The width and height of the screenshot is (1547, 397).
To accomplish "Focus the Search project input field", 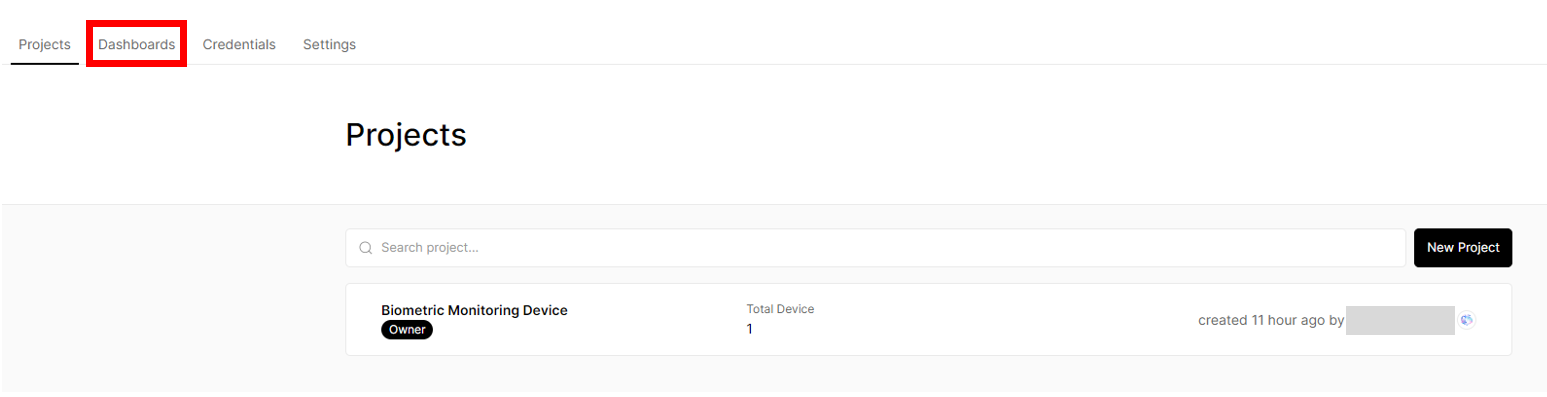I will (x=876, y=248).
